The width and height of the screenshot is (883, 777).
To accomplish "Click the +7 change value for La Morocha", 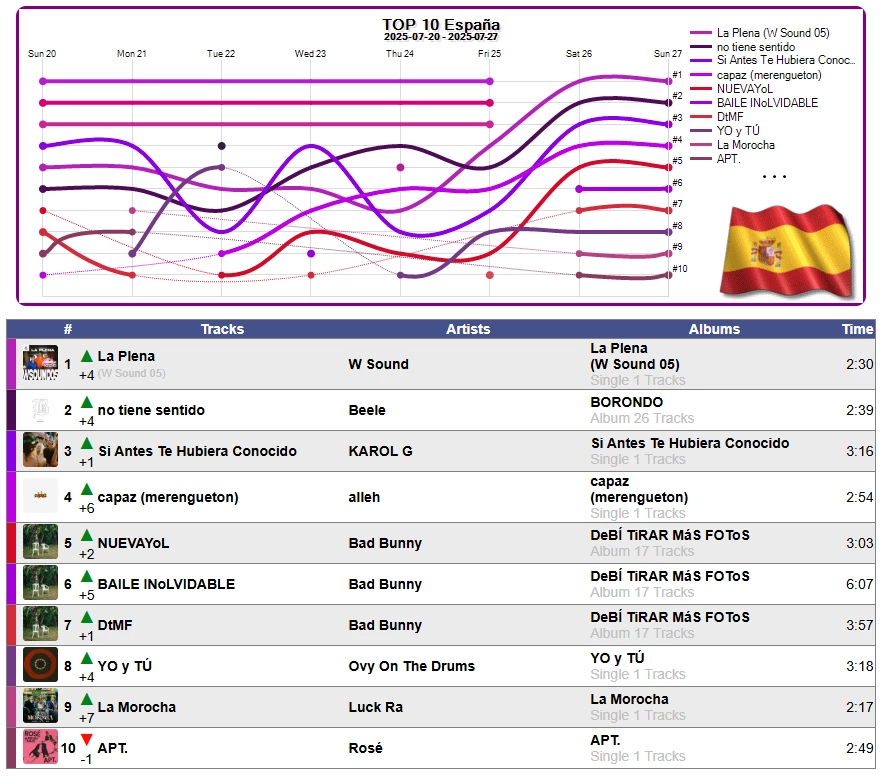I will [x=86, y=718].
